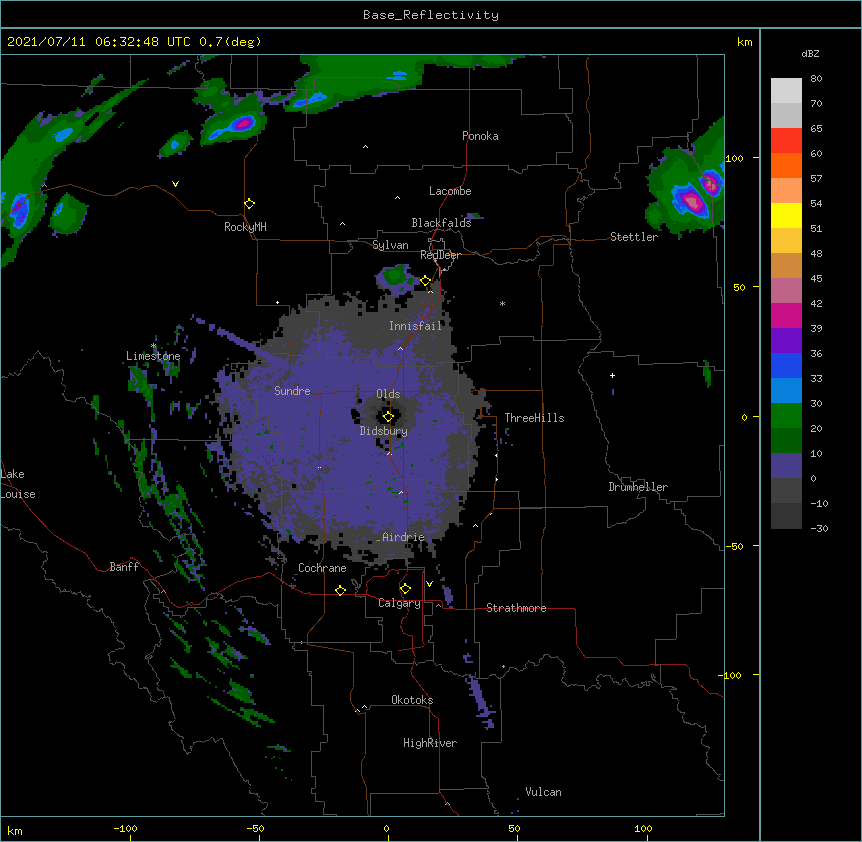Viewport: 862px width, 842px height.
Task: Select the yellow diamond marker above RockyMH
Action: (x=249, y=204)
